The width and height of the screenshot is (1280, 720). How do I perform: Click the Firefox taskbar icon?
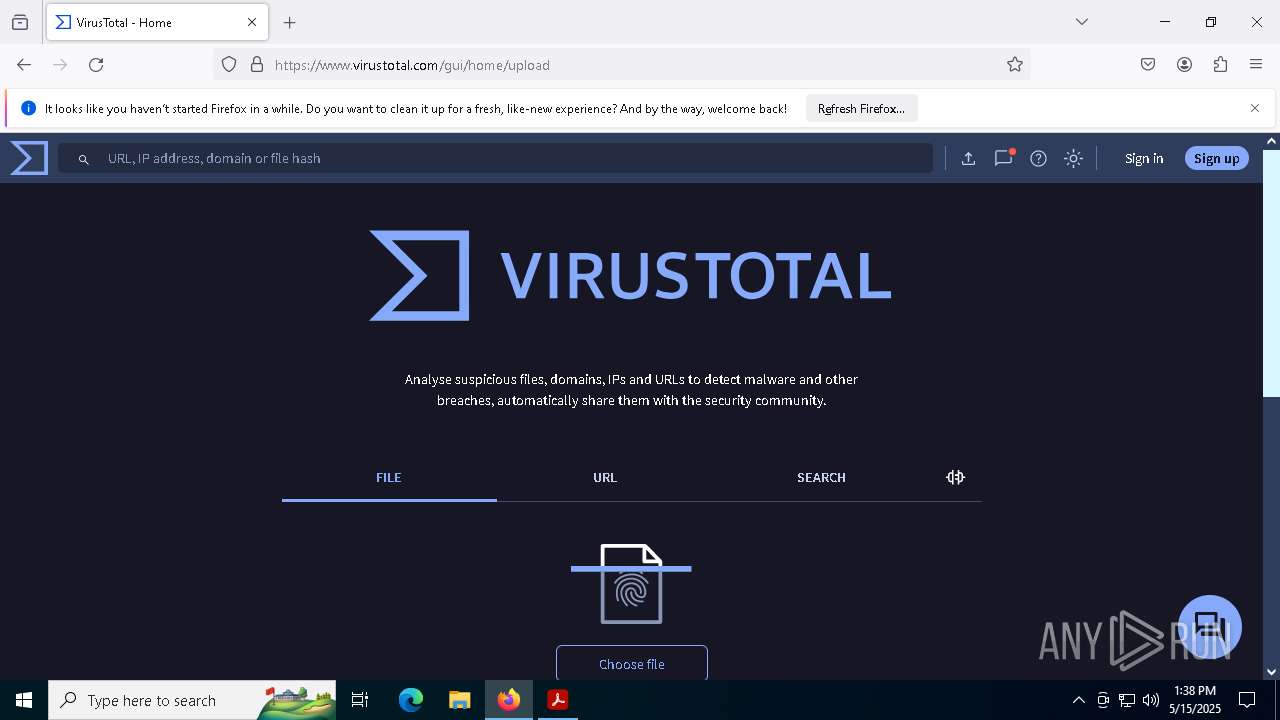509,700
